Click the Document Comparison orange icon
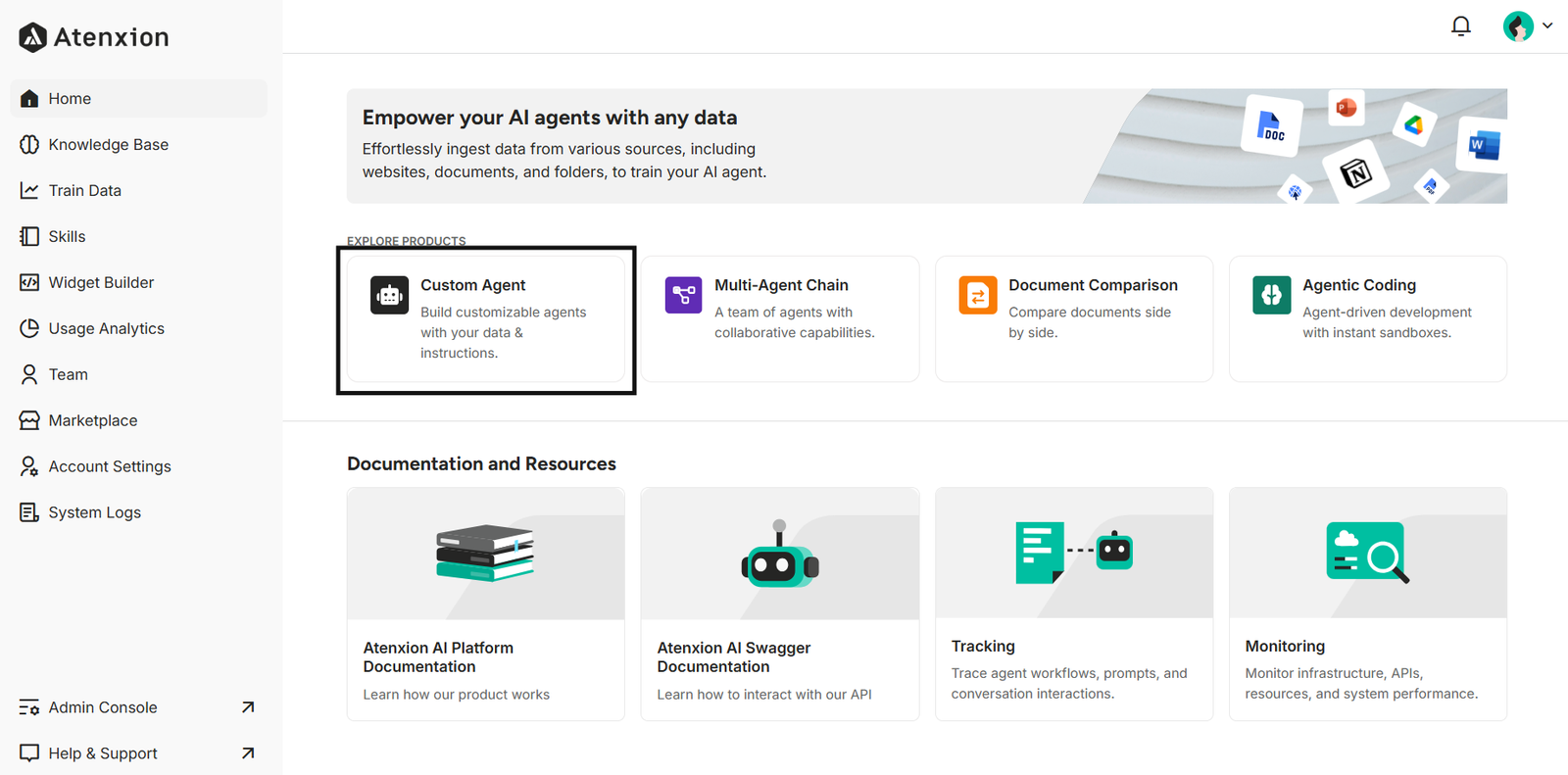 (x=977, y=295)
